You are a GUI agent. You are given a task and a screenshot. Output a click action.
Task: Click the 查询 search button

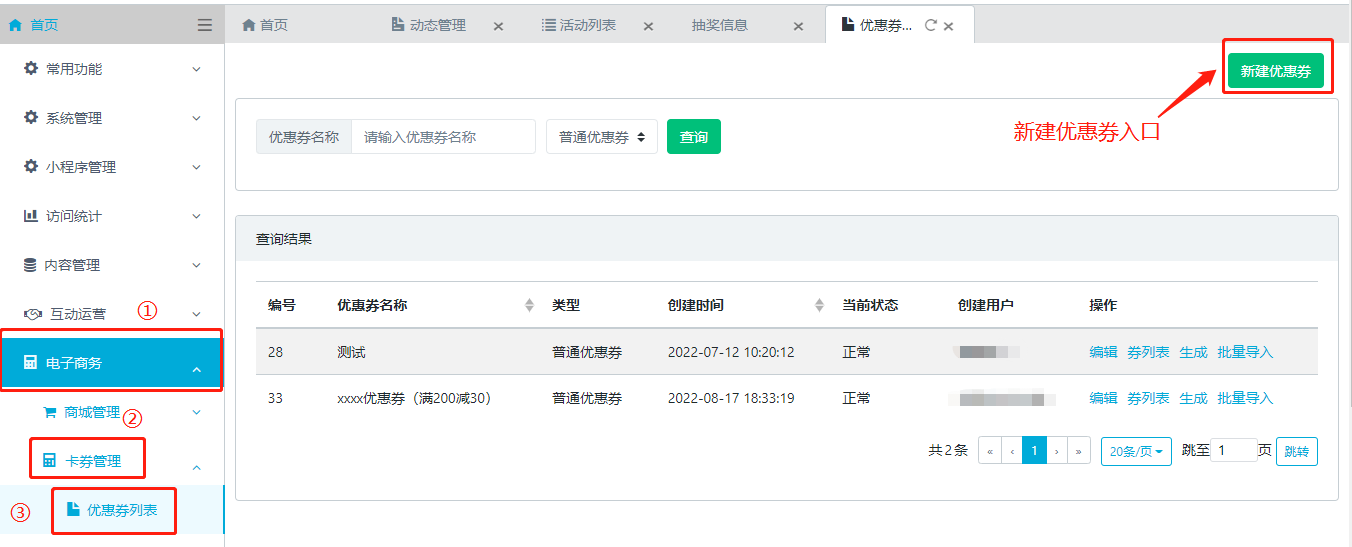click(x=693, y=137)
